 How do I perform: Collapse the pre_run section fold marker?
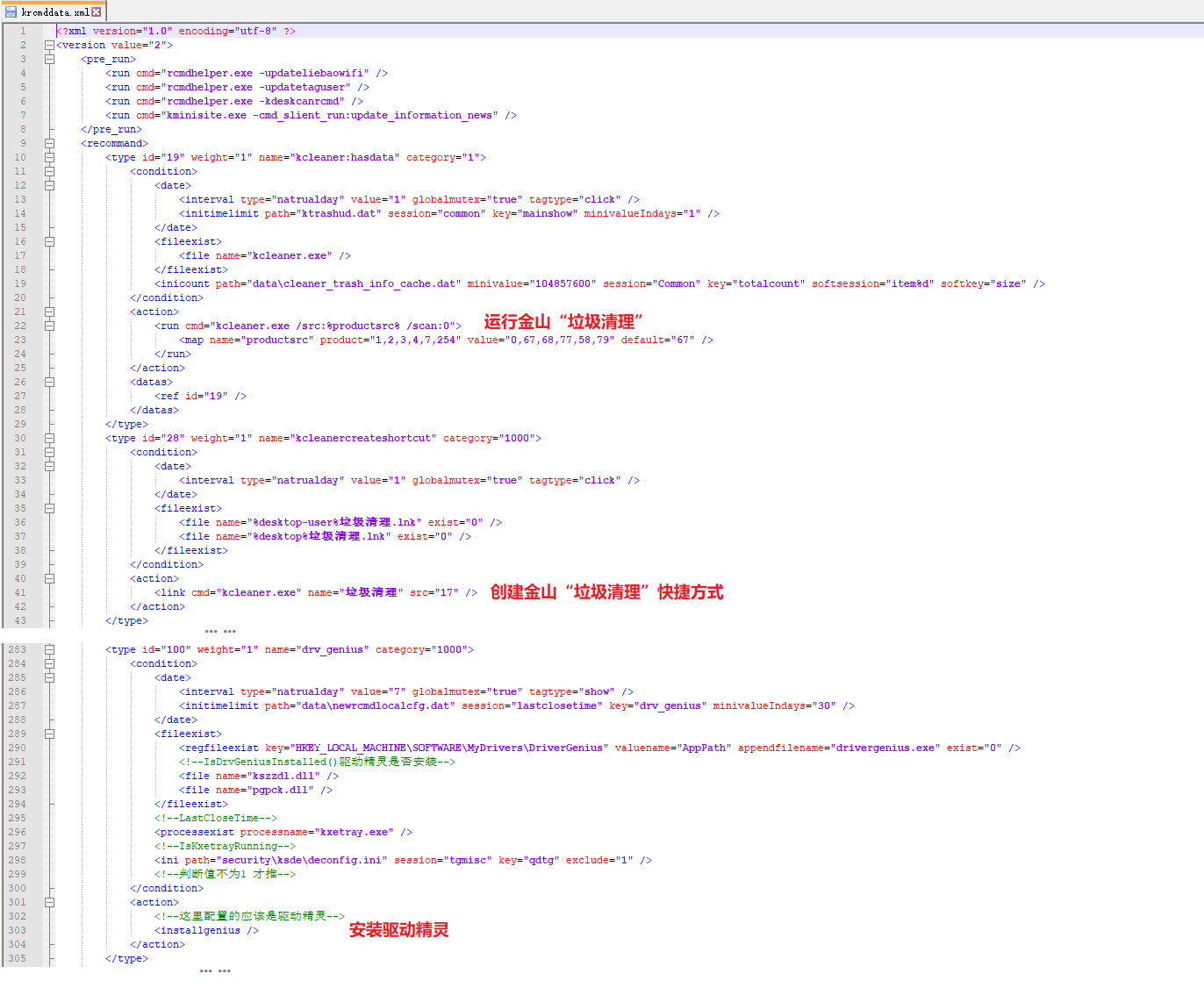(50, 59)
